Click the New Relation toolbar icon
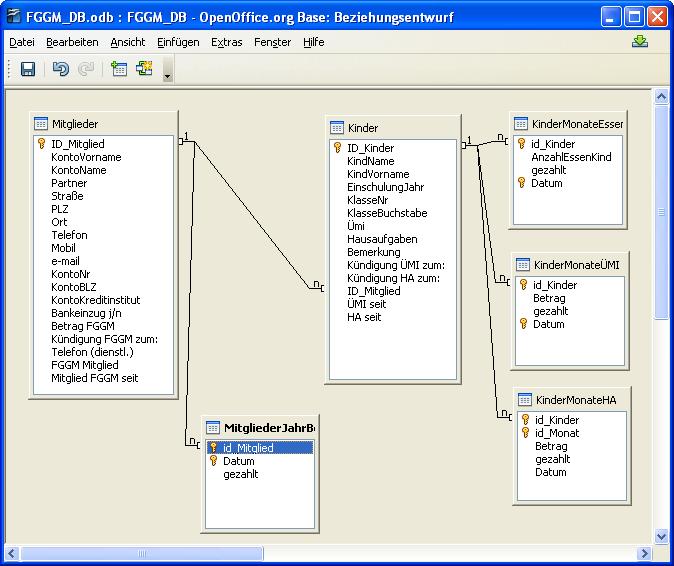Image resolution: width=674 pixels, height=566 pixels. (x=144, y=69)
